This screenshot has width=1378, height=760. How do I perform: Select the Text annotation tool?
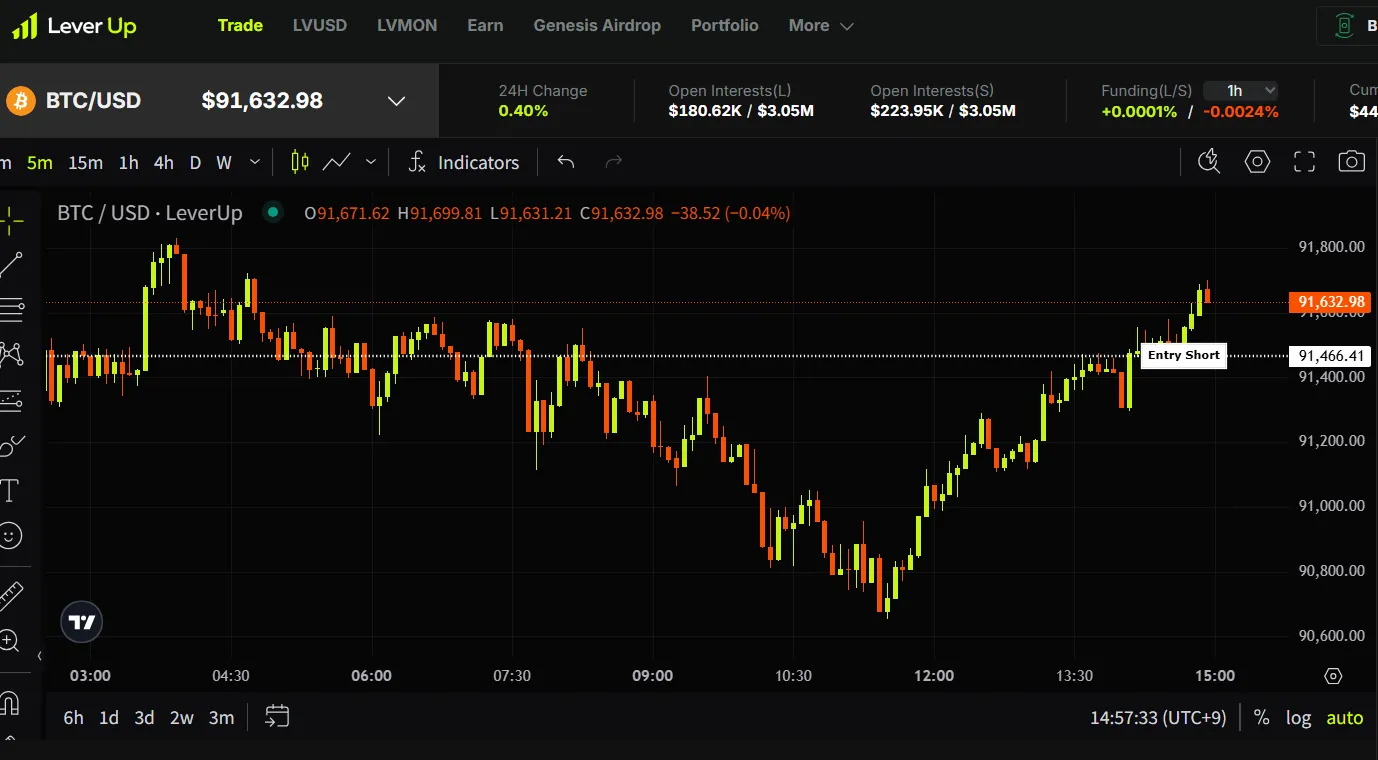coord(10,490)
